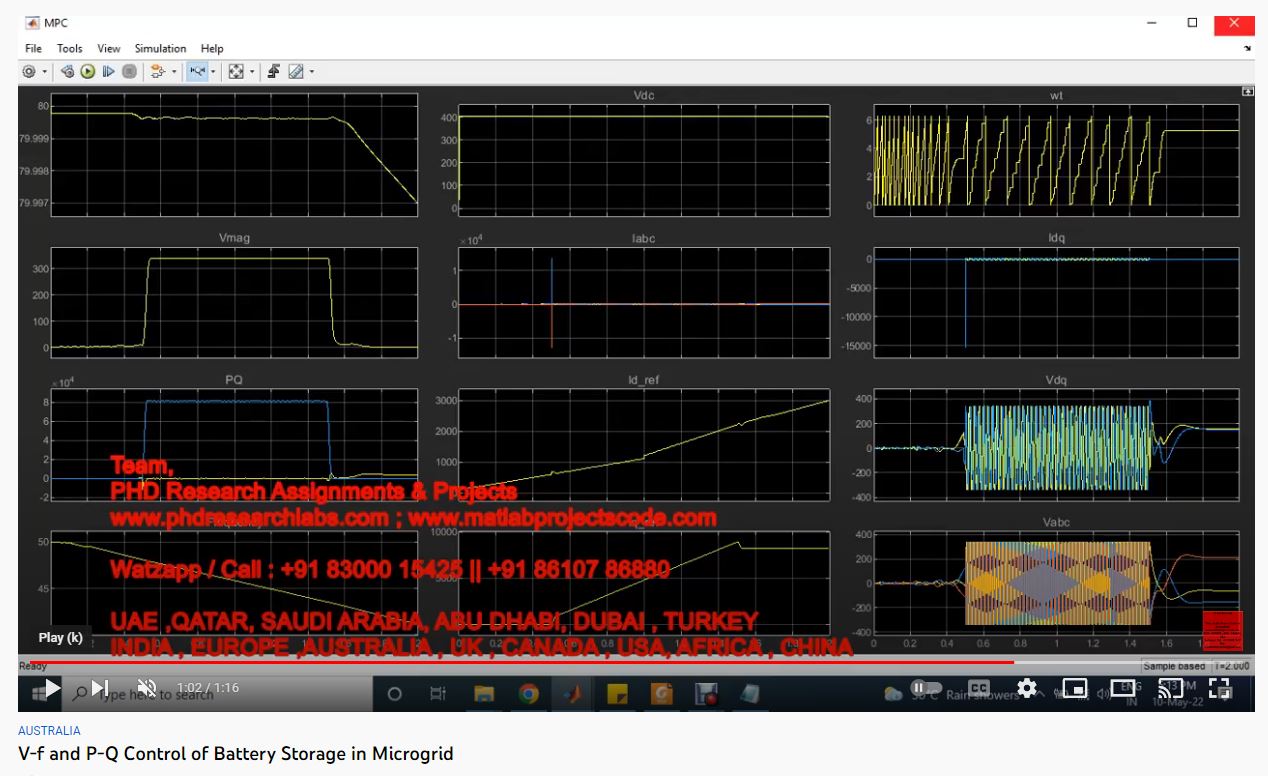Open the AUSTRALIA category link
This screenshot has height=776, width=1268.
click(x=49, y=731)
